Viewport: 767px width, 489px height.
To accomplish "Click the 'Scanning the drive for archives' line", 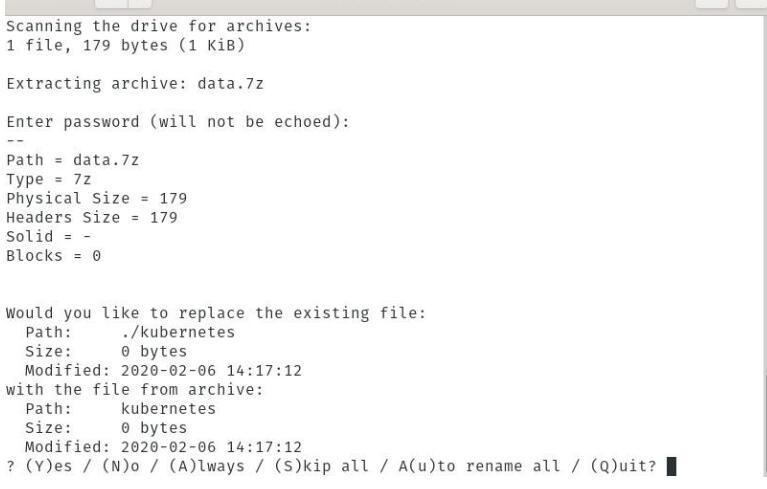I will [158, 26].
